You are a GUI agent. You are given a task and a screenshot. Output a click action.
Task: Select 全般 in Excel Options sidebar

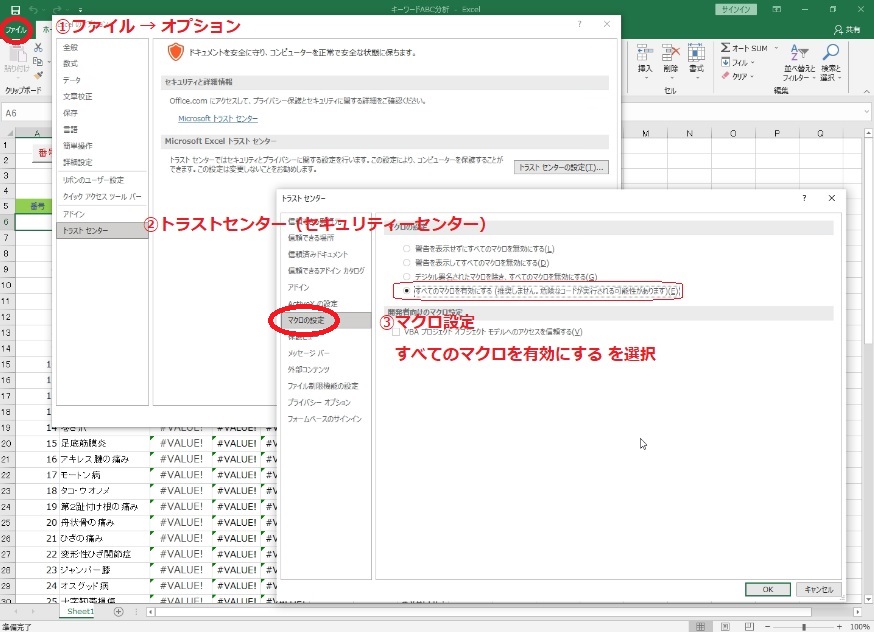[102, 47]
